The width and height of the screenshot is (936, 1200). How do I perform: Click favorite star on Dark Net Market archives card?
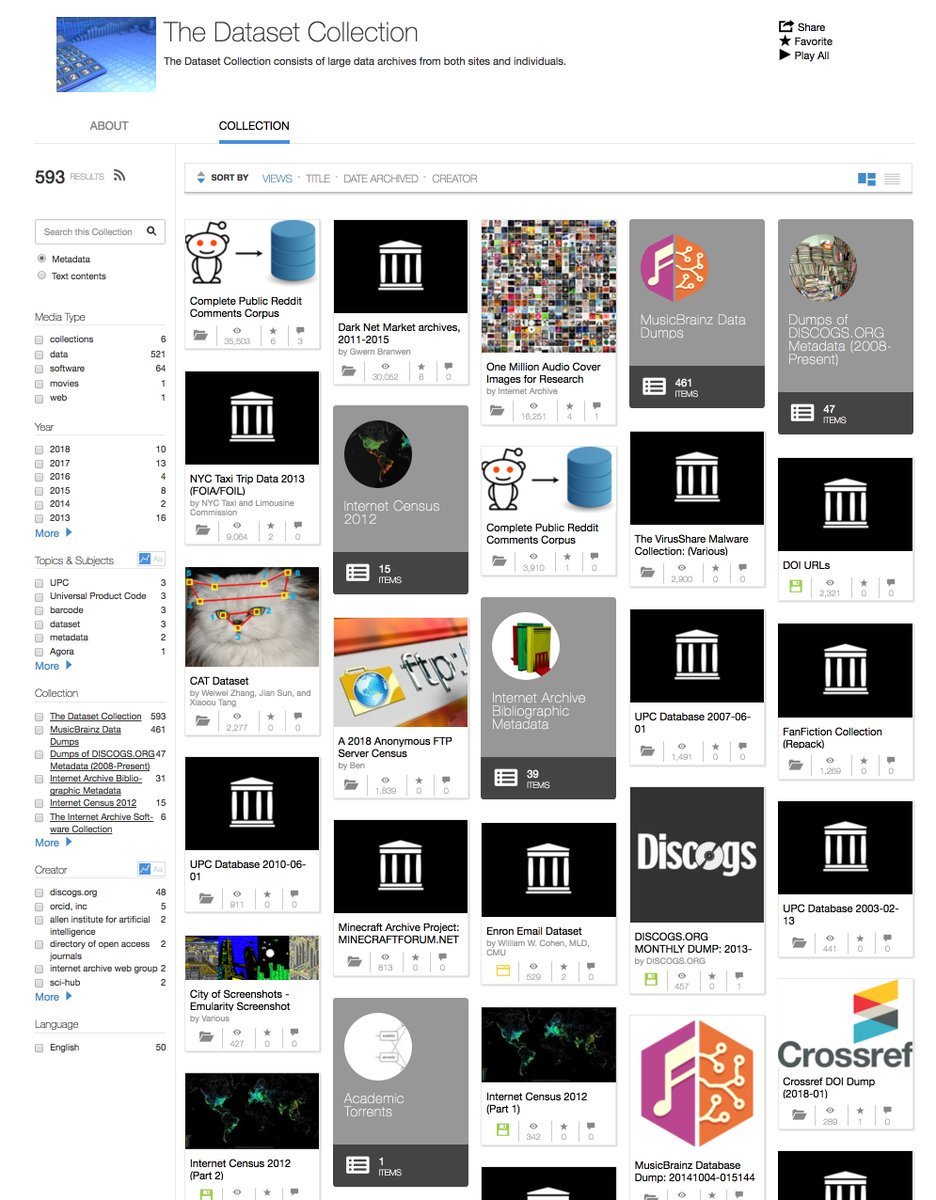pyautogui.click(x=421, y=365)
